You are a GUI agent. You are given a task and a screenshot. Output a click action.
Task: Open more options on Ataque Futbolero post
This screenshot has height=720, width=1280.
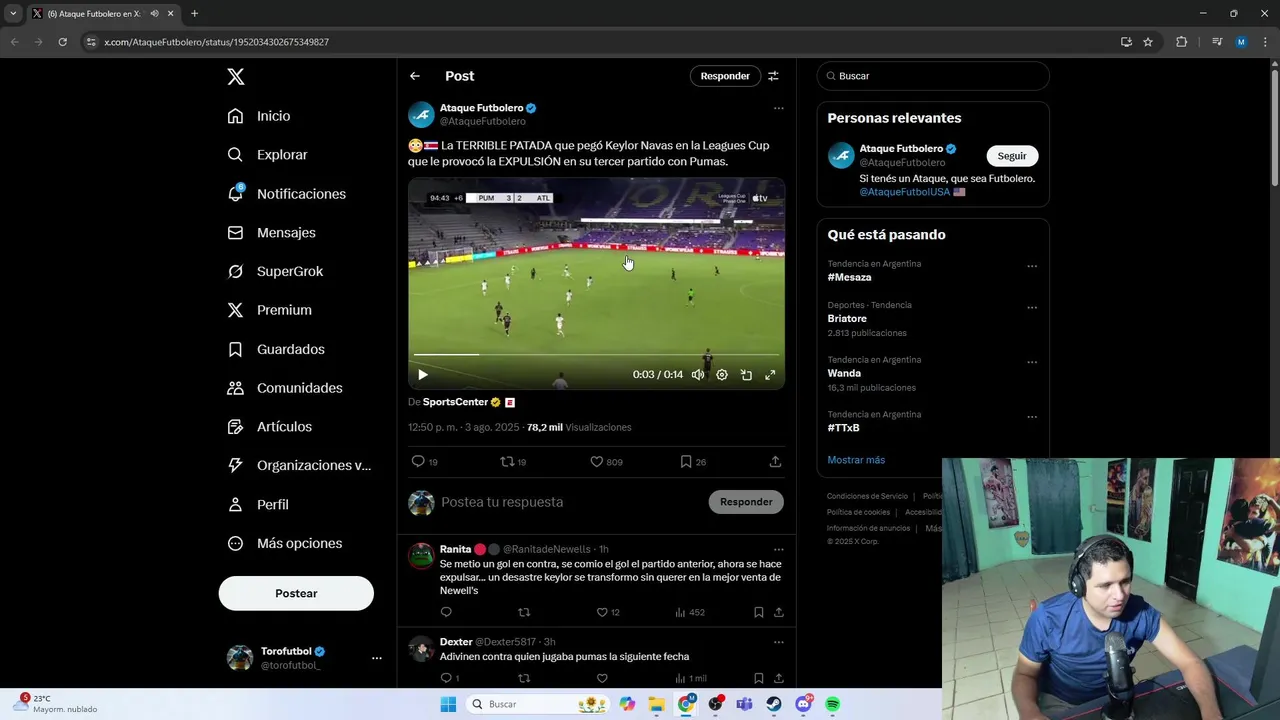pos(778,108)
